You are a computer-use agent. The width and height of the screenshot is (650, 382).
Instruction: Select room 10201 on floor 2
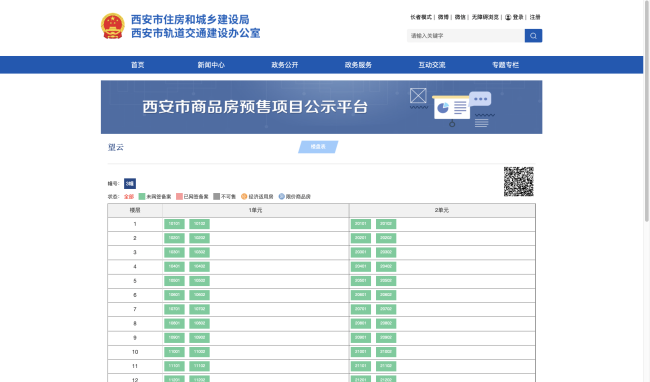point(174,238)
